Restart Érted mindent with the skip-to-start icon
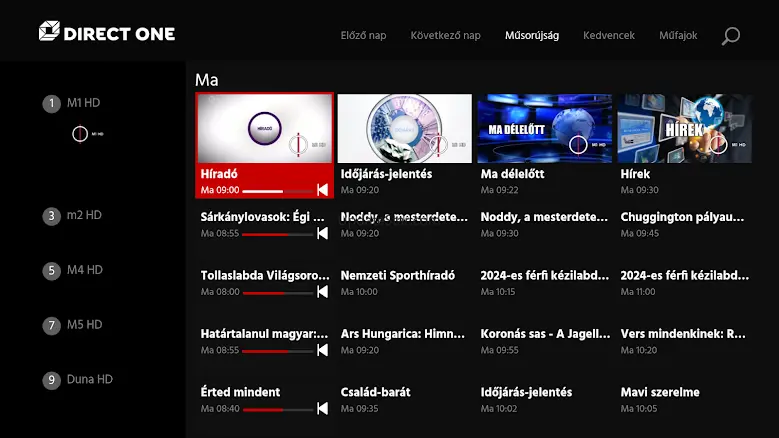The image size is (779, 438). pos(322,409)
